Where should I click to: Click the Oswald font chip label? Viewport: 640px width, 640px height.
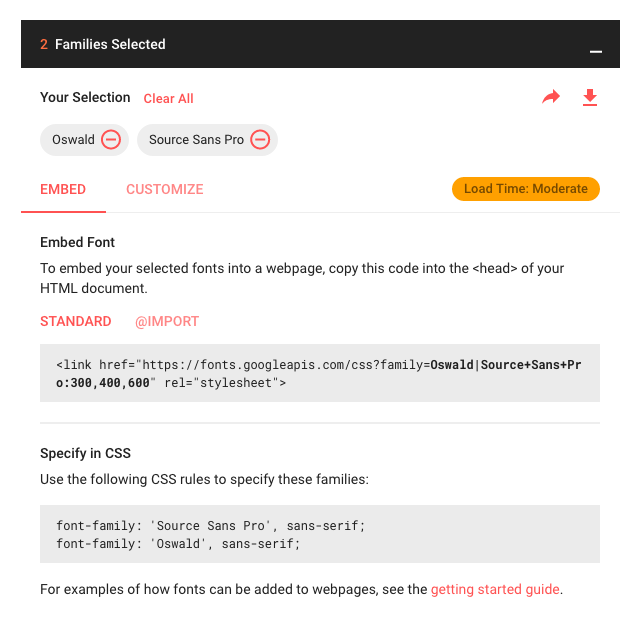73,140
